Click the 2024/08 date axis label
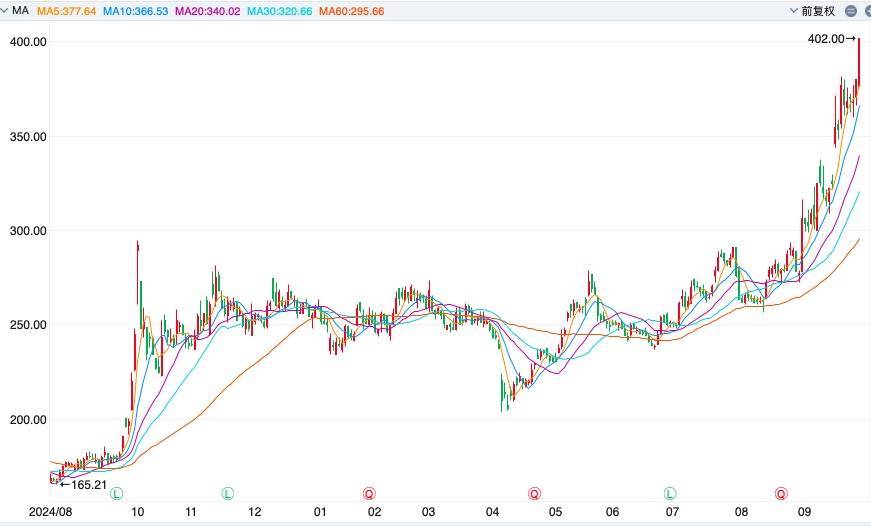 tap(24, 511)
